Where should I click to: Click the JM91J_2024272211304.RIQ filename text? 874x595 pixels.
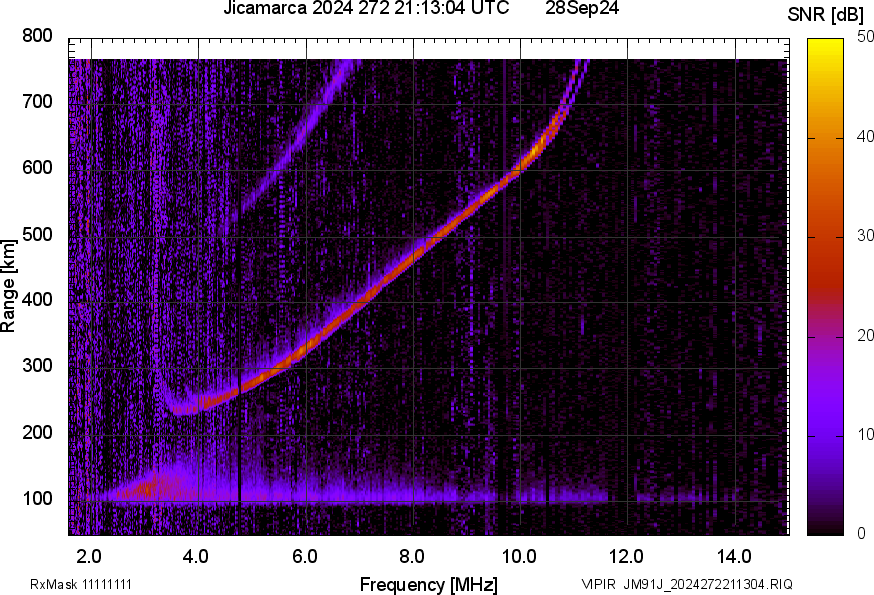click(x=708, y=584)
